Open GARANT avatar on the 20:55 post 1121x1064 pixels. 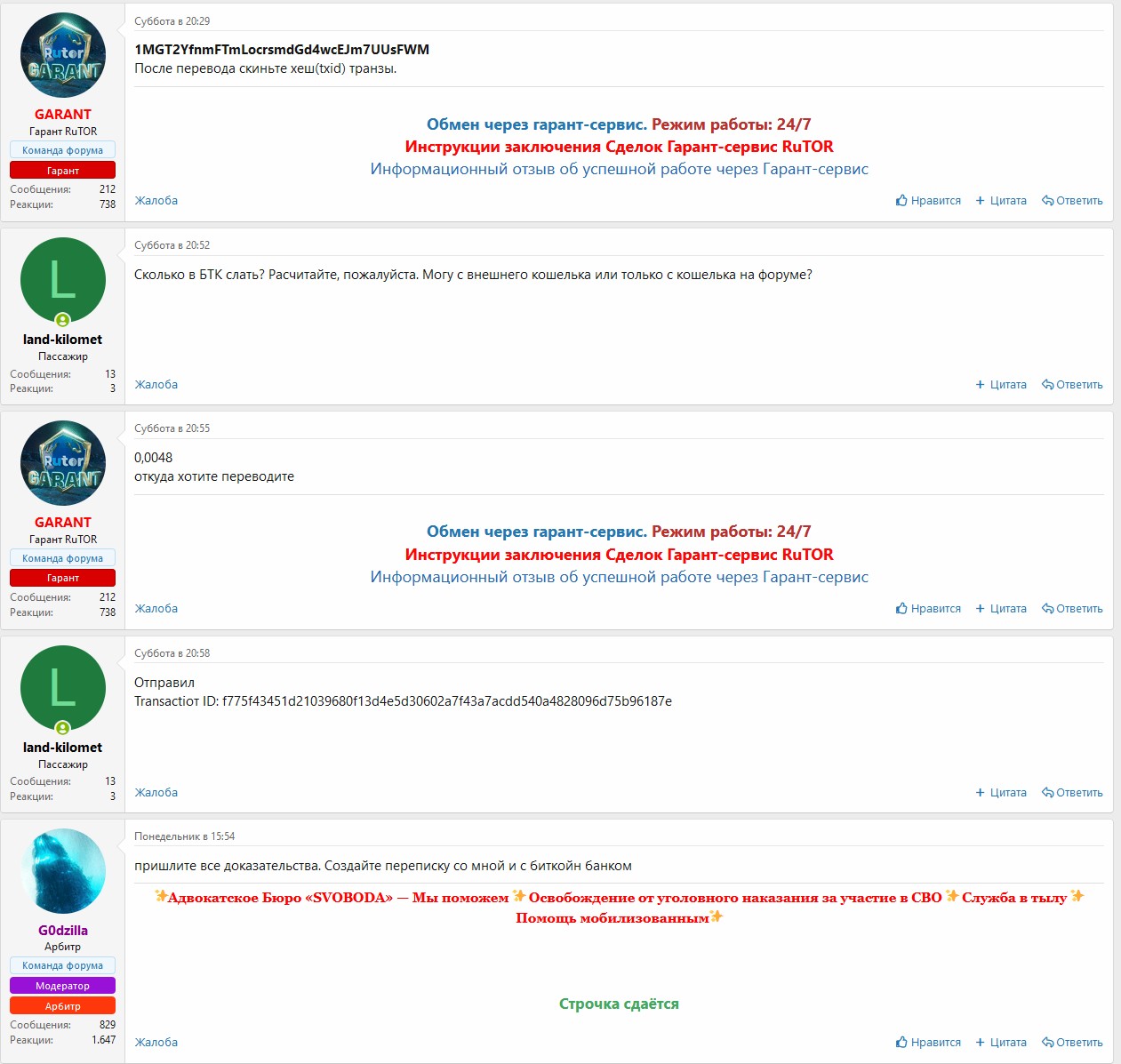(x=63, y=463)
